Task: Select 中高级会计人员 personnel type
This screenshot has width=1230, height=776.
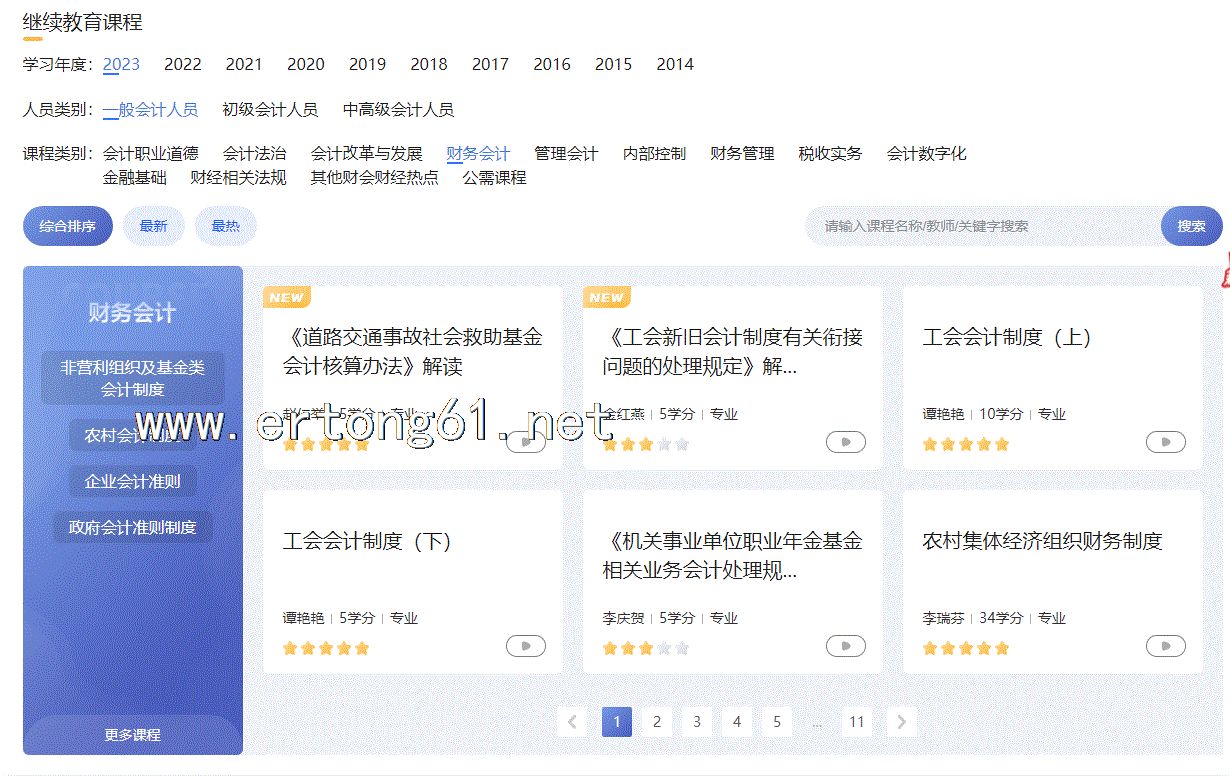Action: [398, 110]
